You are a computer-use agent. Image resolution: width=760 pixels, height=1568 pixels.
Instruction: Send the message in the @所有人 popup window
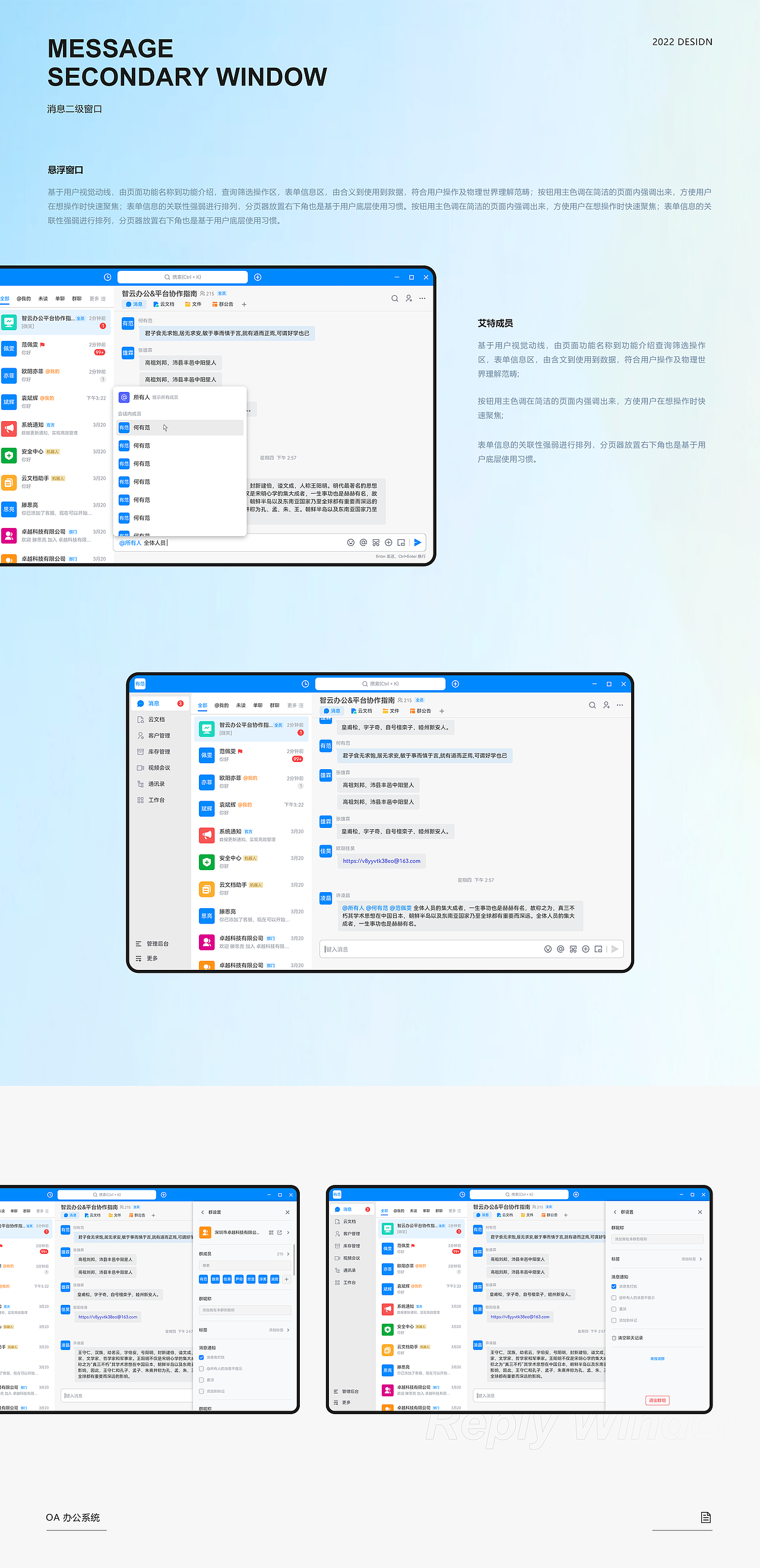(x=417, y=542)
